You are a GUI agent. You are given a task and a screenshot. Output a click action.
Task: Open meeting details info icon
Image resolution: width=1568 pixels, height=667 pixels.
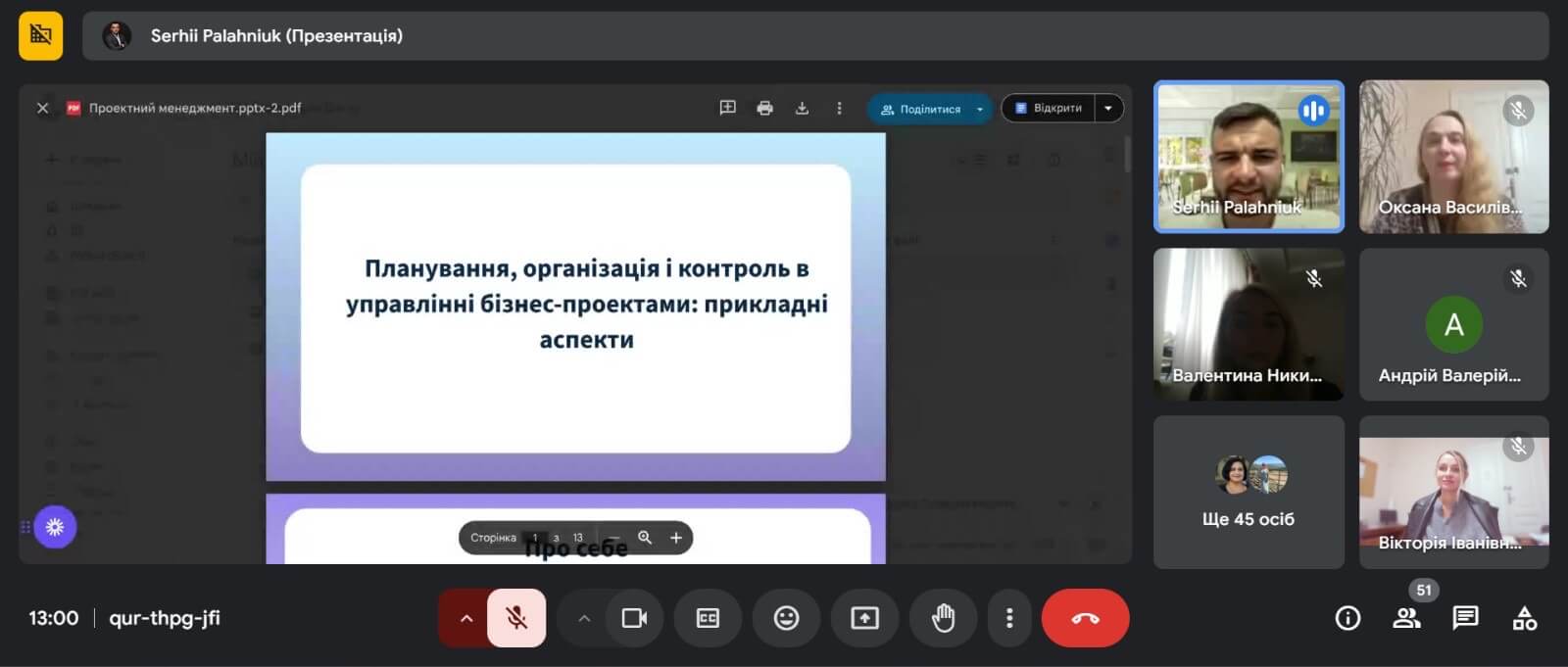coord(1347,618)
